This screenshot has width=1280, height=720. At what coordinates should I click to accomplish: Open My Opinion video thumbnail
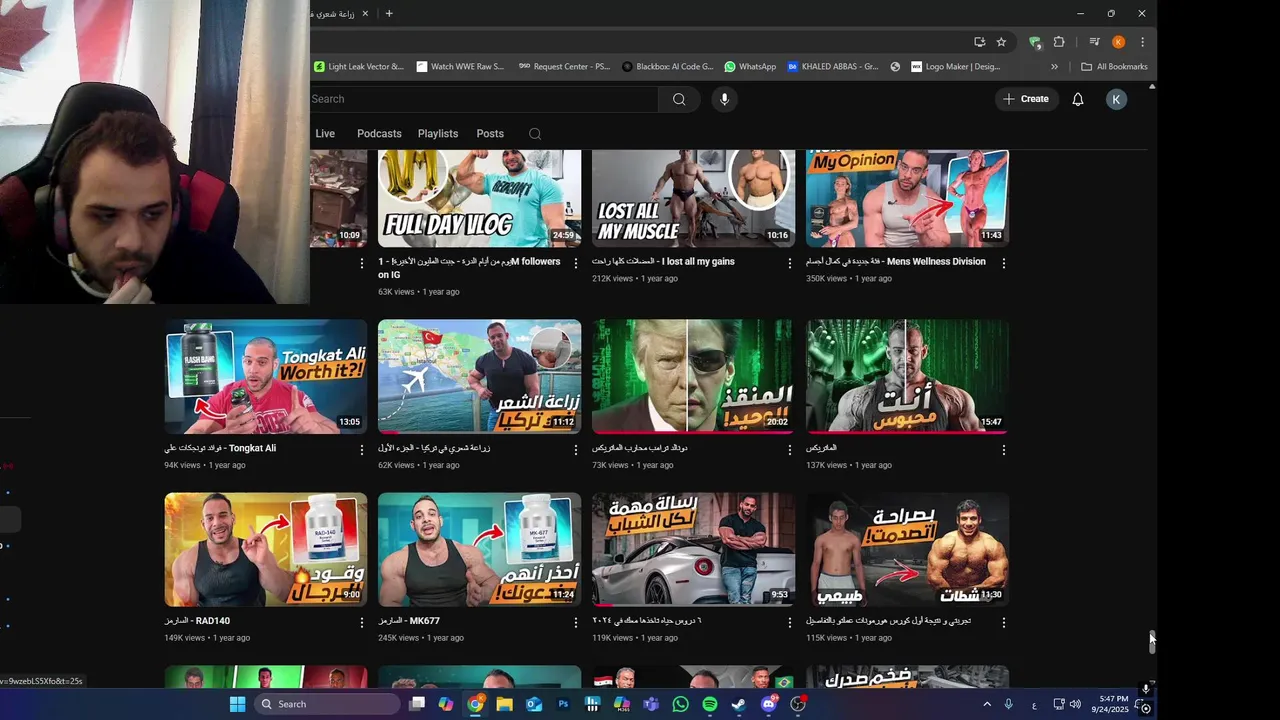click(907, 198)
